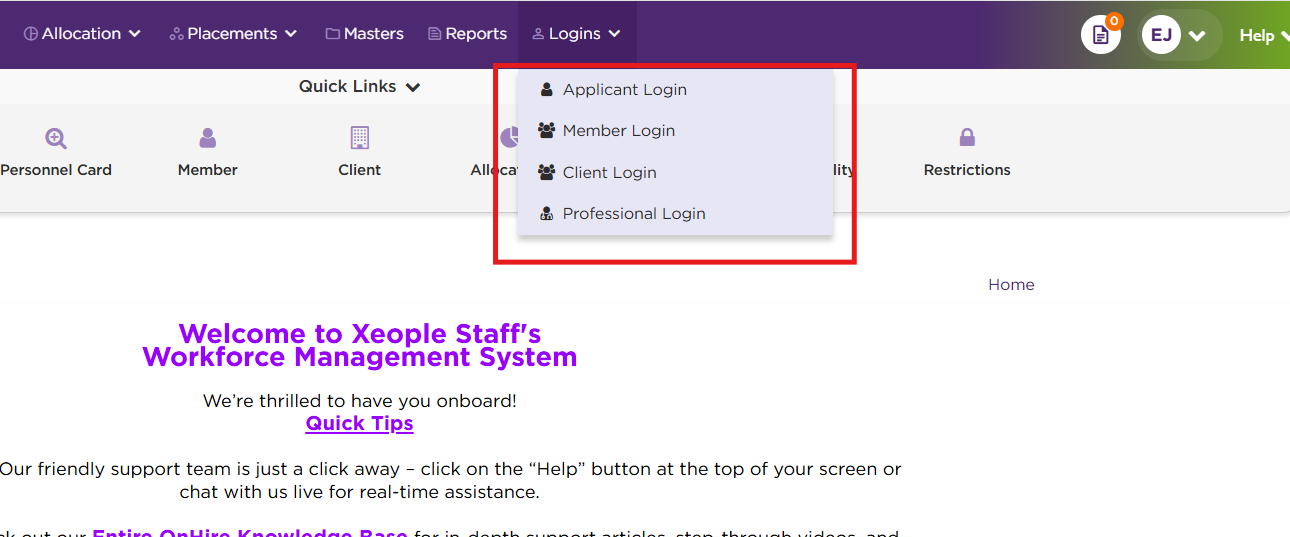Viewport: 1290px width, 537px height.
Task: Open the Member quick link label
Action: point(208,170)
